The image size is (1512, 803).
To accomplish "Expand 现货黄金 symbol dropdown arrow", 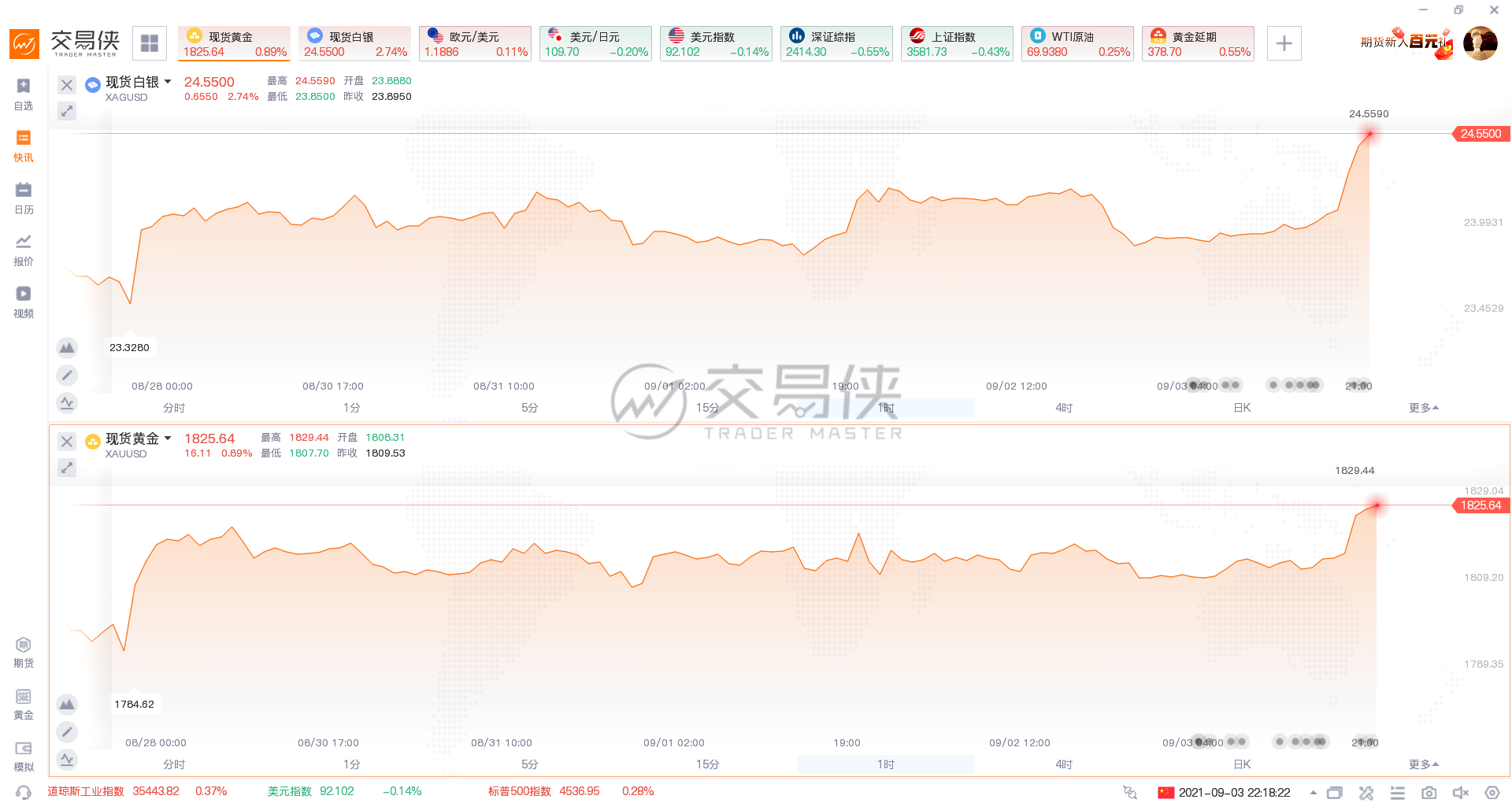I will click(x=168, y=439).
